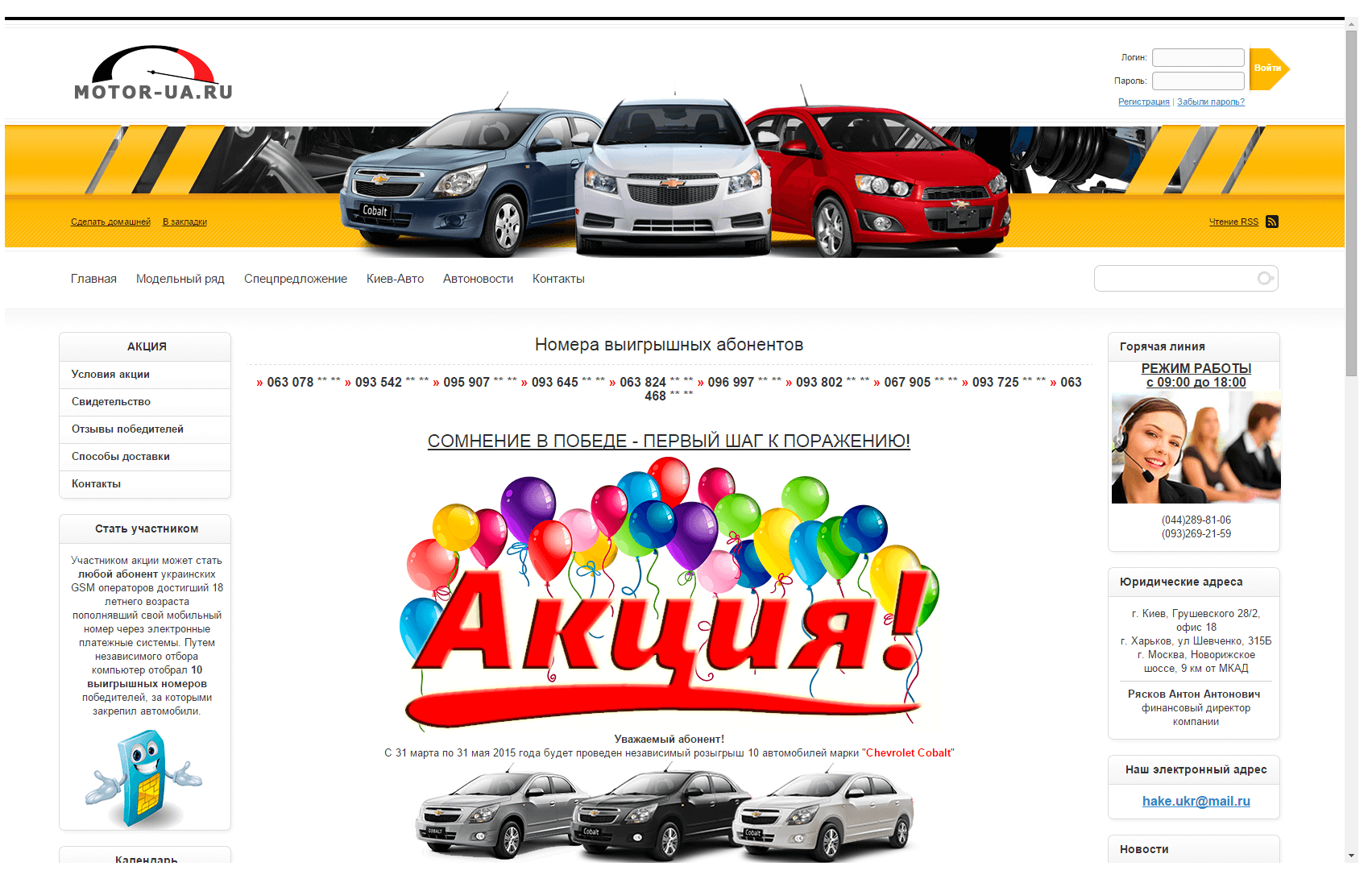Click the white Chevrolet Cruze in header banner
This screenshot has width=1372, height=887.
click(673, 177)
